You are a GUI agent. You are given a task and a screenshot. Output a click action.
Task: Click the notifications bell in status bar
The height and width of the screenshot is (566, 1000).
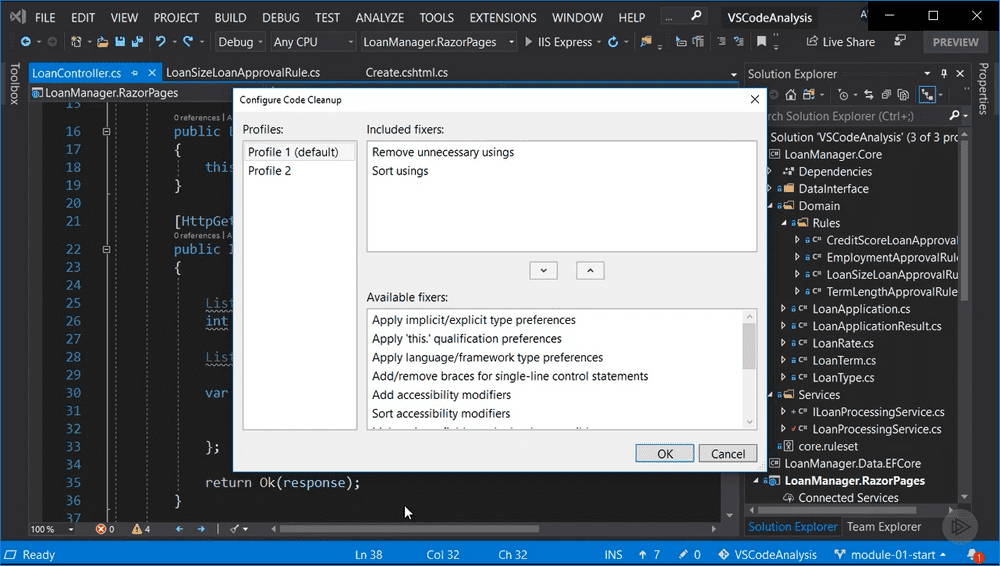click(x=973, y=555)
